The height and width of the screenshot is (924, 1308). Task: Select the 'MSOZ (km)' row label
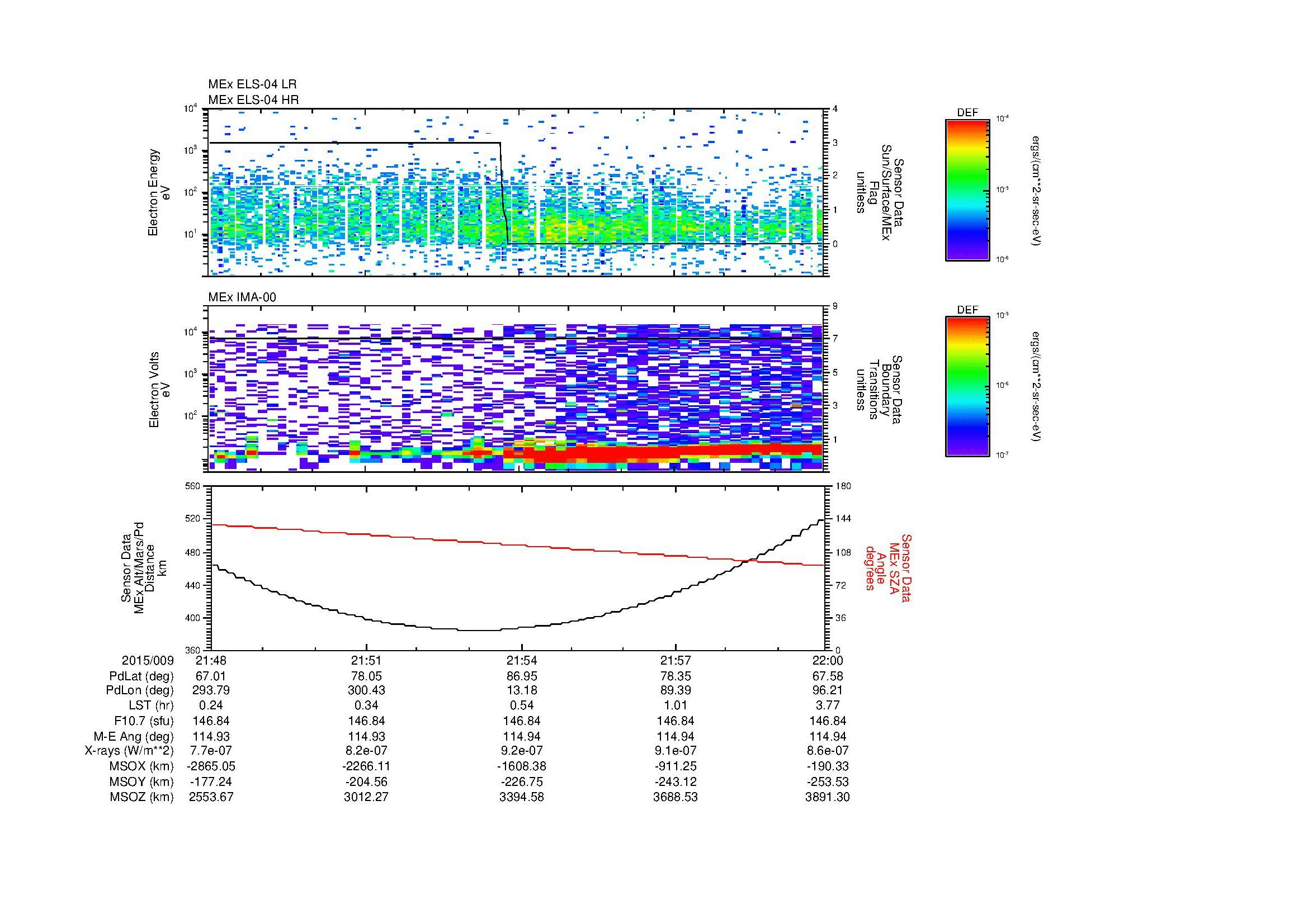click(x=141, y=797)
